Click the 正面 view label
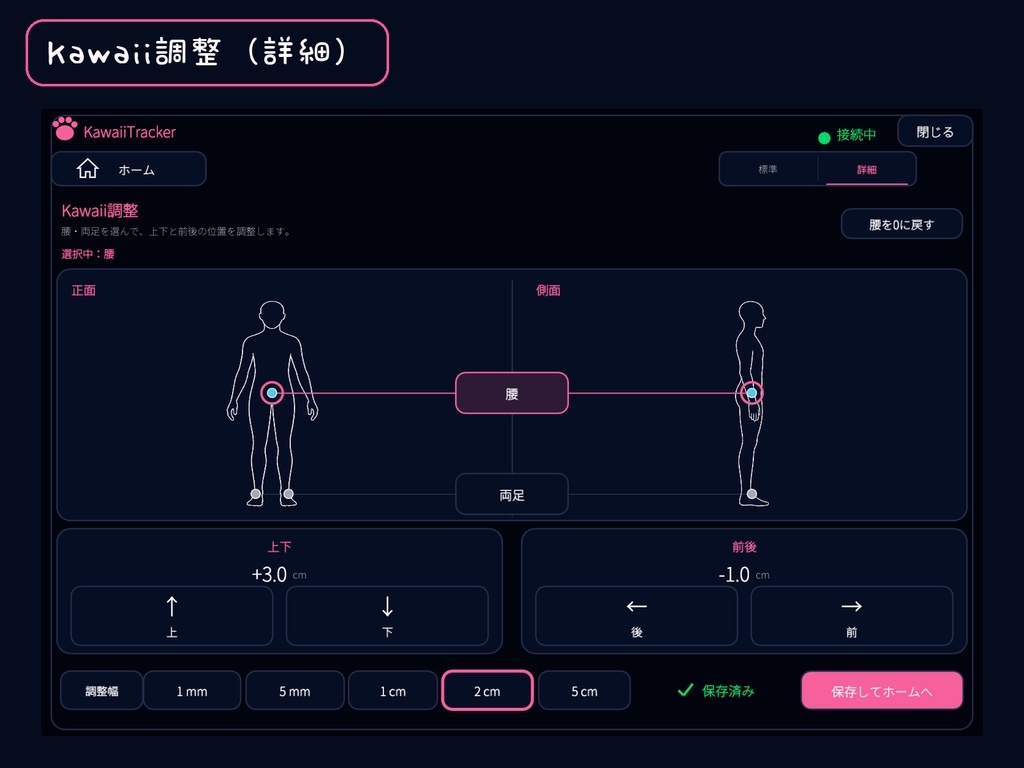This screenshot has height=768, width=1024. (84, 290)
